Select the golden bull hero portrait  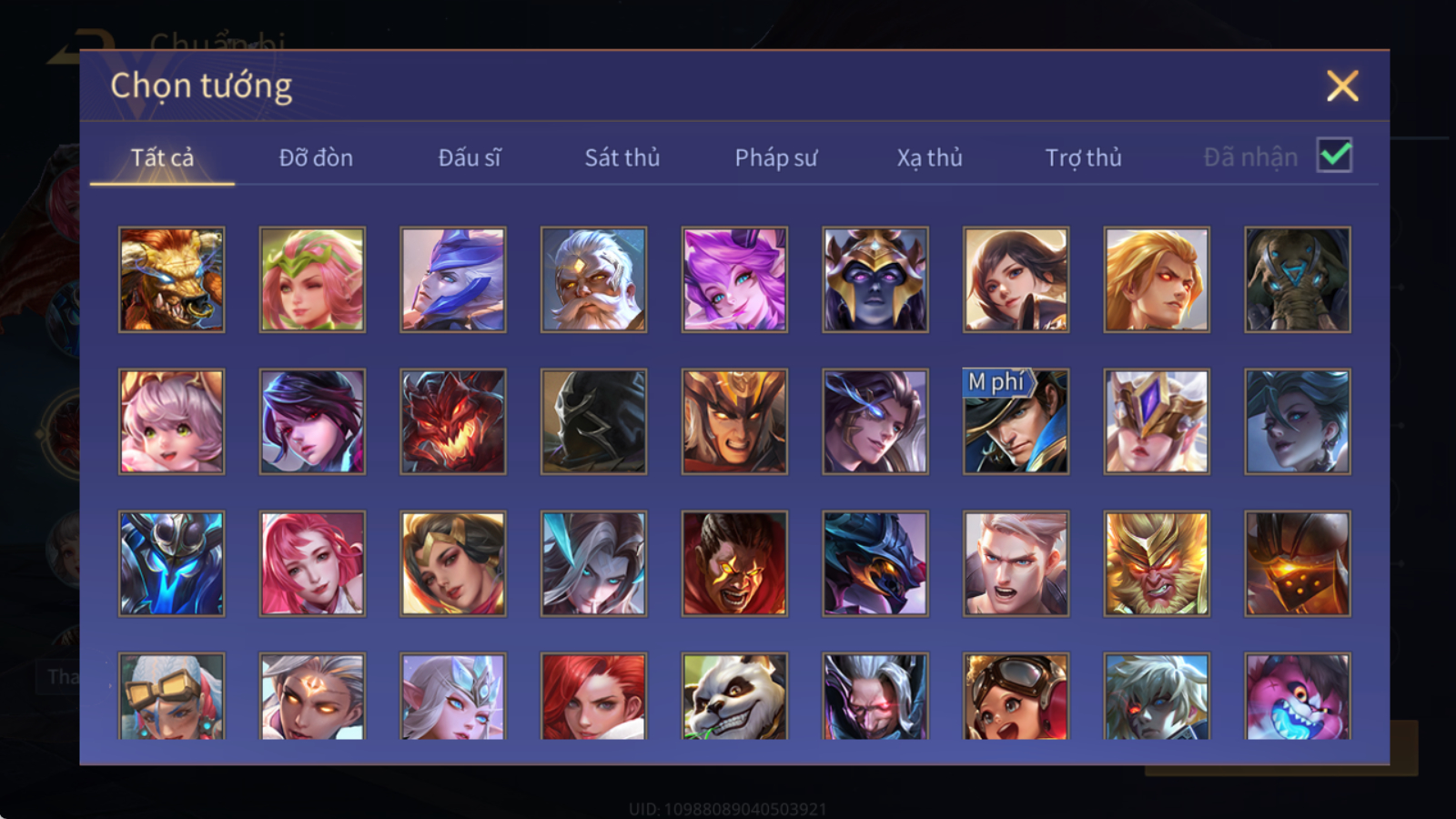coord(171,279)
